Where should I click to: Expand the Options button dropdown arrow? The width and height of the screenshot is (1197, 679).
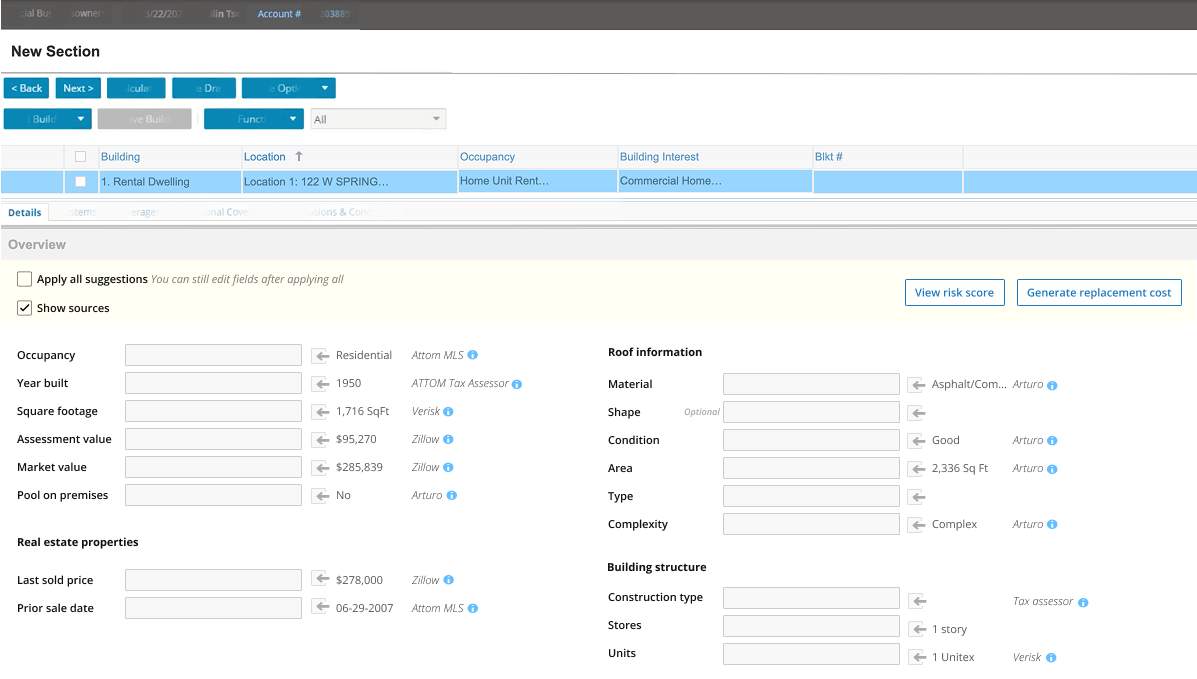[322, 87]
